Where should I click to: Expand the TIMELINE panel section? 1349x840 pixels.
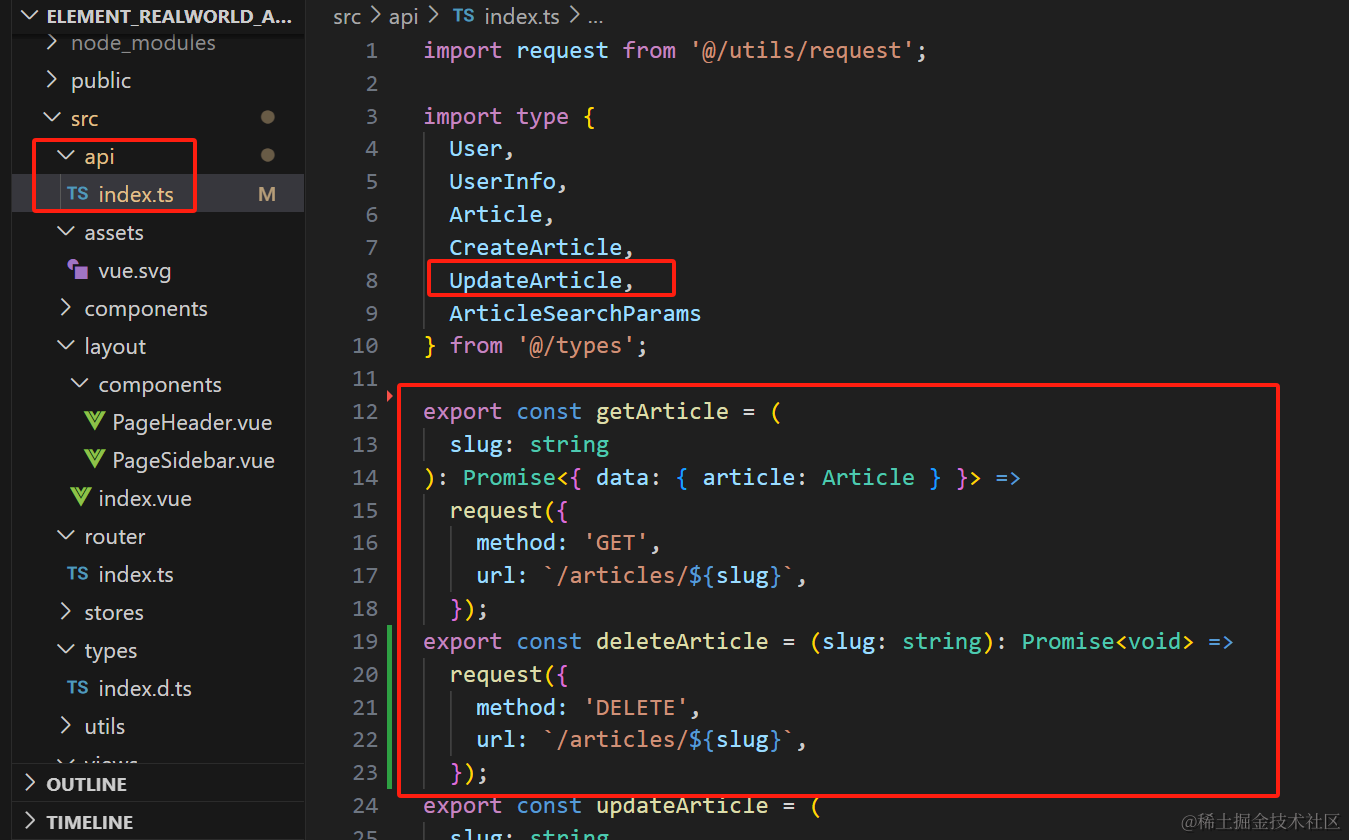coord(29,821)
